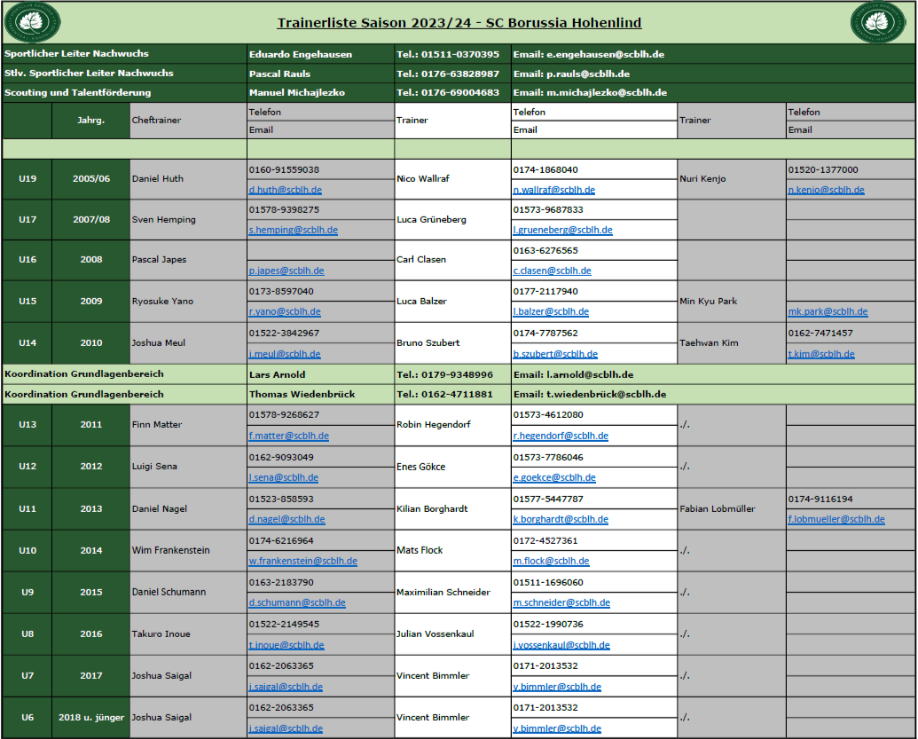Select cell Scouting und Talentförderung
Screen dimensions: 918x739
125,93
